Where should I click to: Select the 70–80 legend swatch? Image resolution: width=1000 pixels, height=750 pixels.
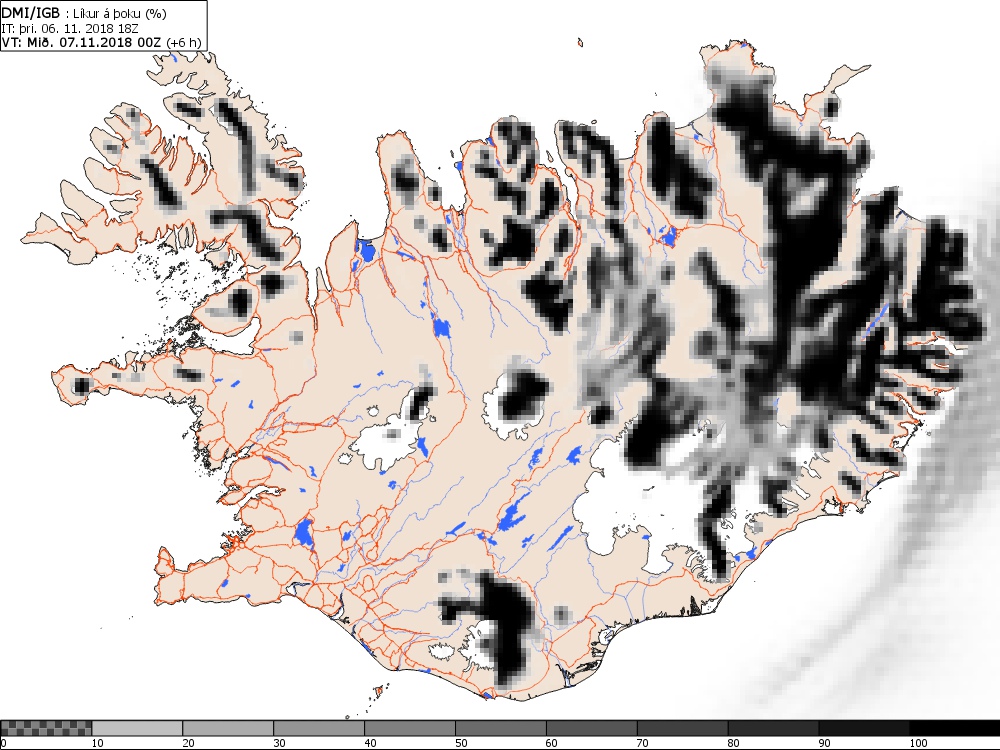pyautogui.click(x=682, y=728)
